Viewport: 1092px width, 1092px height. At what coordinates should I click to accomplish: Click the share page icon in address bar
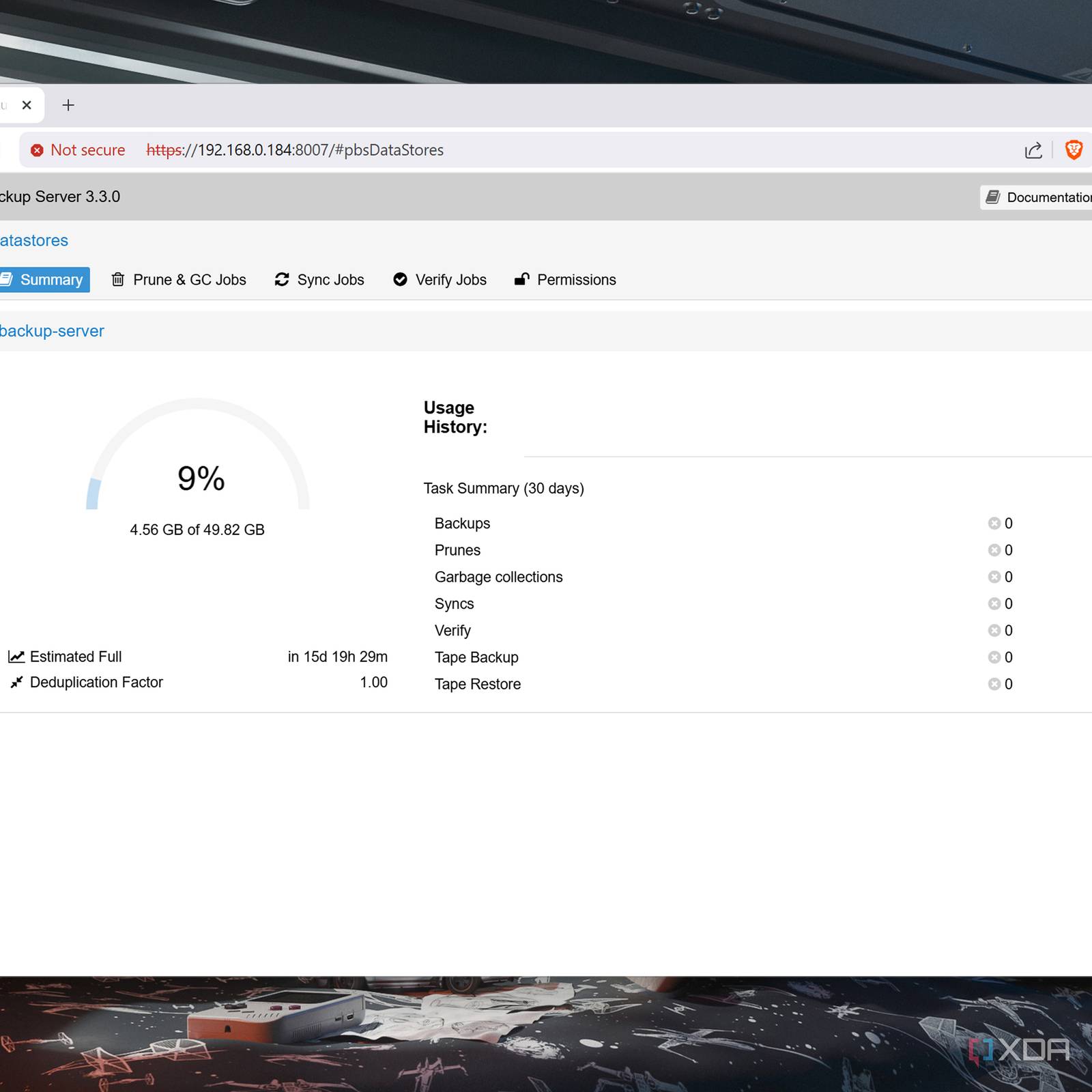(1033, 150)
